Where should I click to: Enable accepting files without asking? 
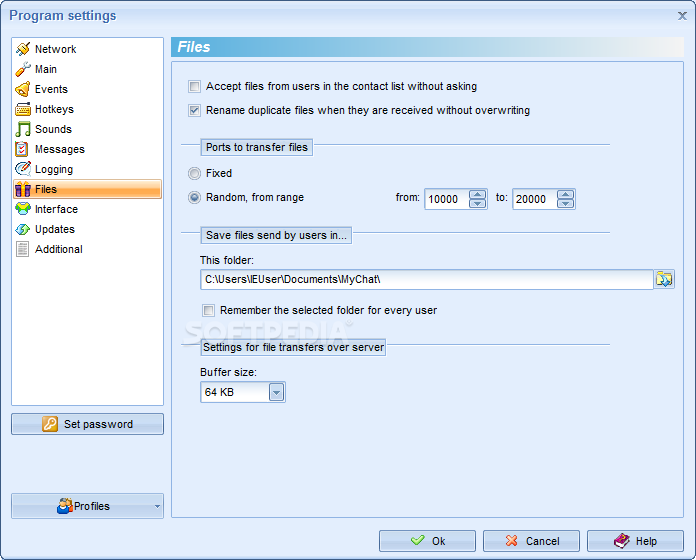195,87
